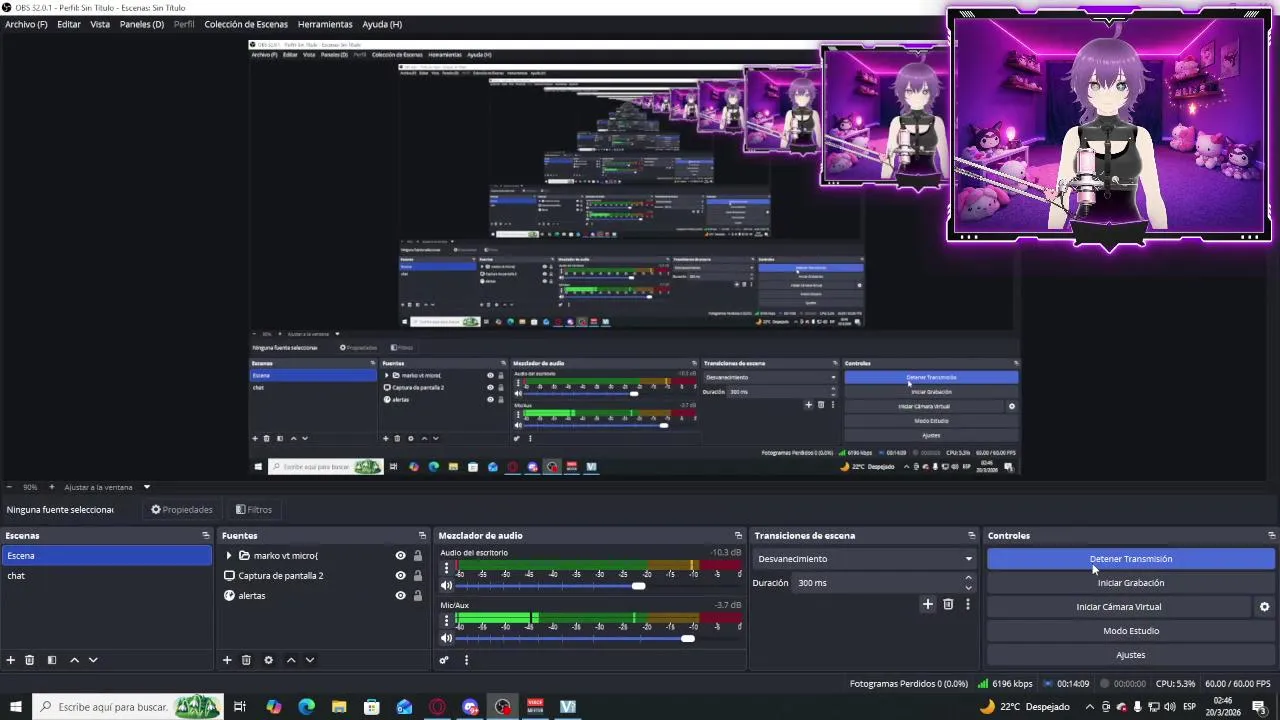Toggle lock on alertas source

pyautogui.click(x=418, y=596)
